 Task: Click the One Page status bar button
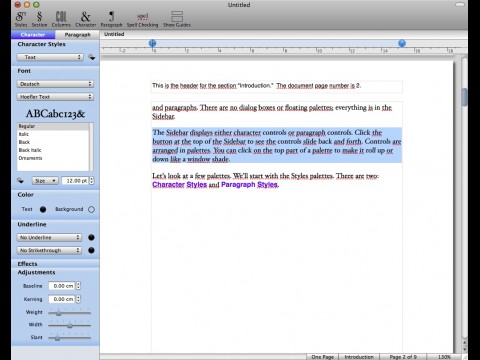pyautogui.click(x=322, y=357)
